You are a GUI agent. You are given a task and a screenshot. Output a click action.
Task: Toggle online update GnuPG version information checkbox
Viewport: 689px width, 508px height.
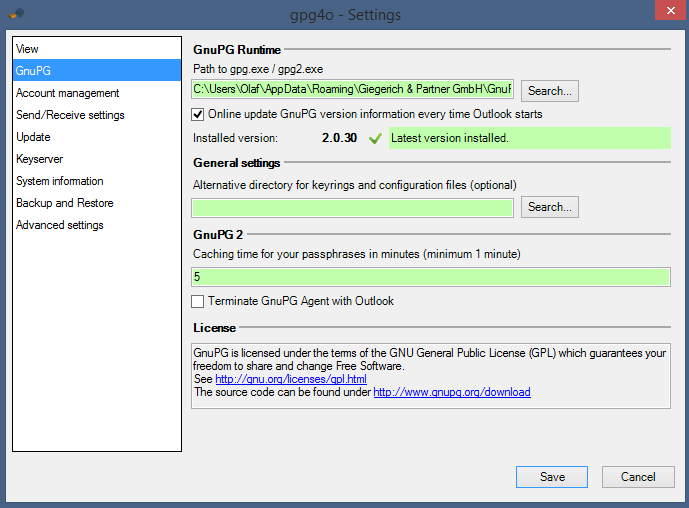pyautogui.click(x=197, y=114)
